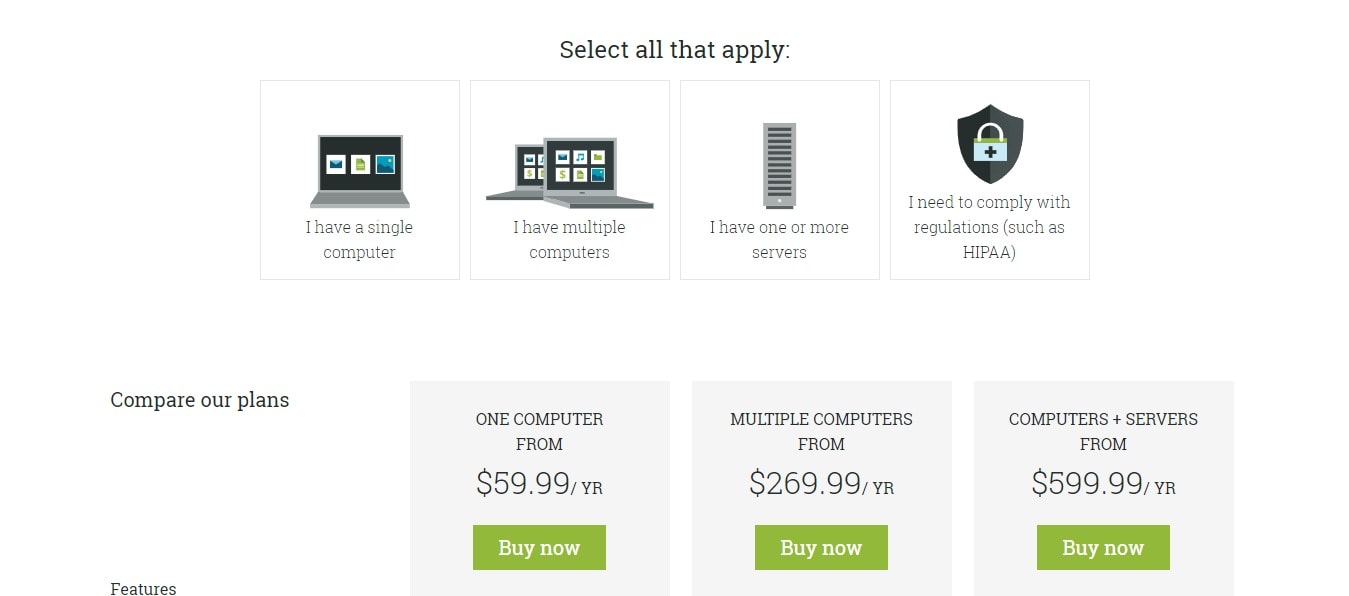
Task: Select the 'I have a single computer' card
Action: [x=360, y=180]
